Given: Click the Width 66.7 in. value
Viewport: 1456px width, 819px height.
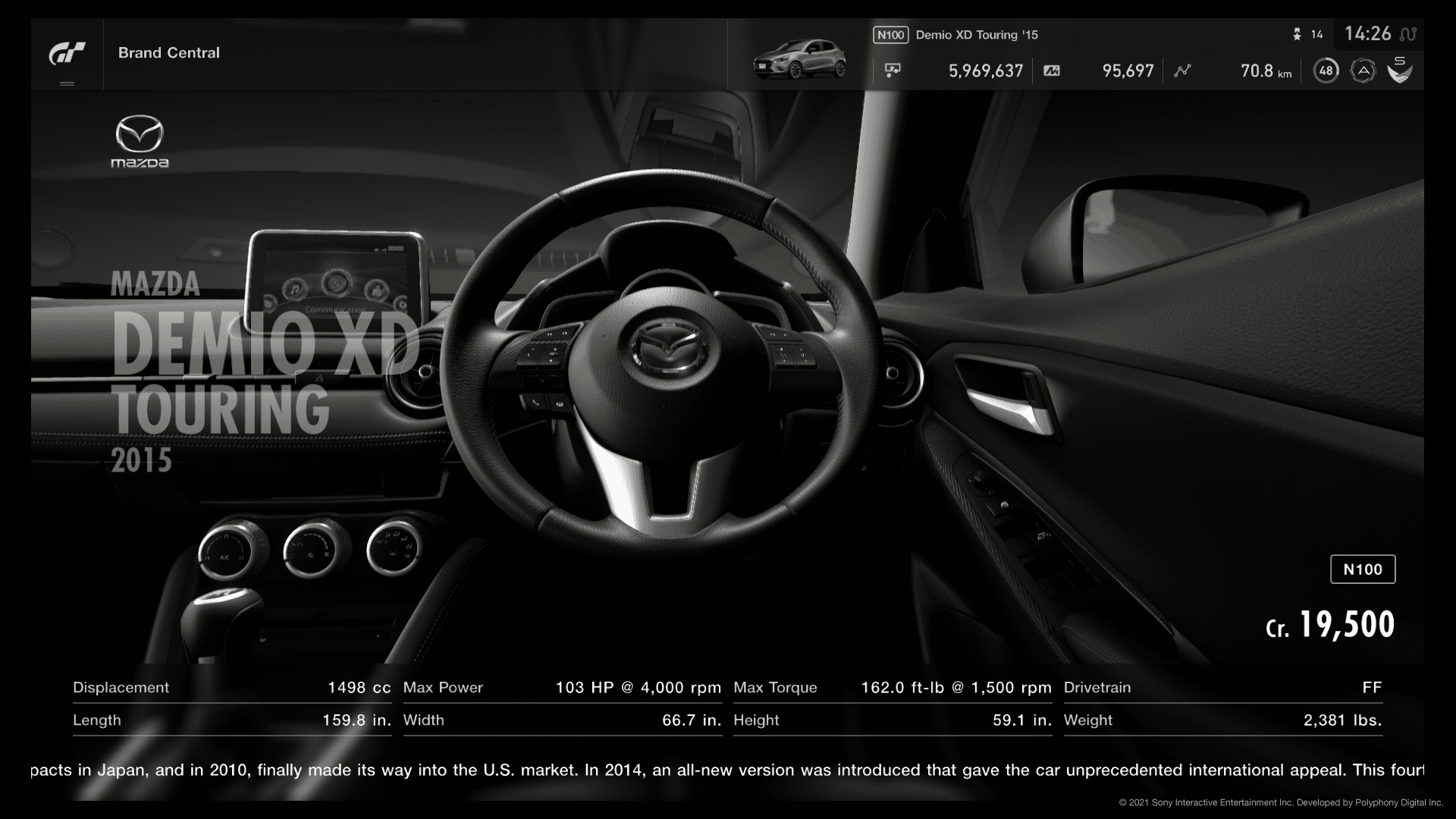Looking at the screenshot, I should point(692,720).
